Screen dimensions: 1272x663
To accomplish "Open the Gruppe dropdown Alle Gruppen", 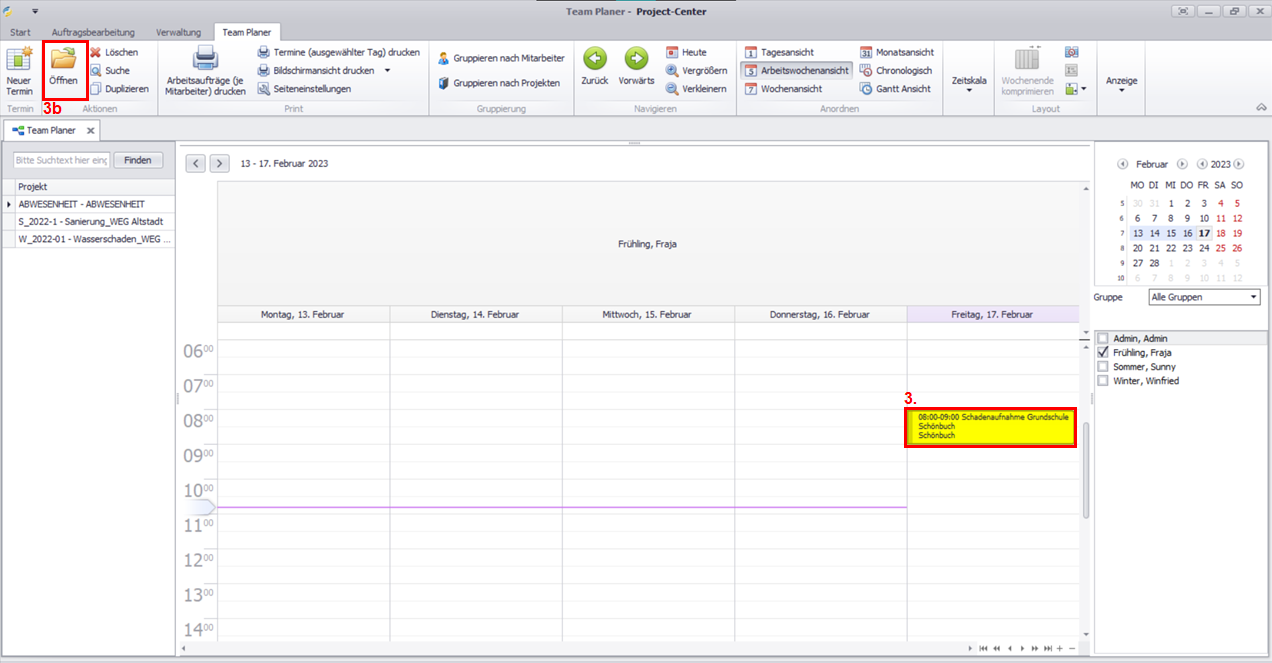I will (1204, 297).
